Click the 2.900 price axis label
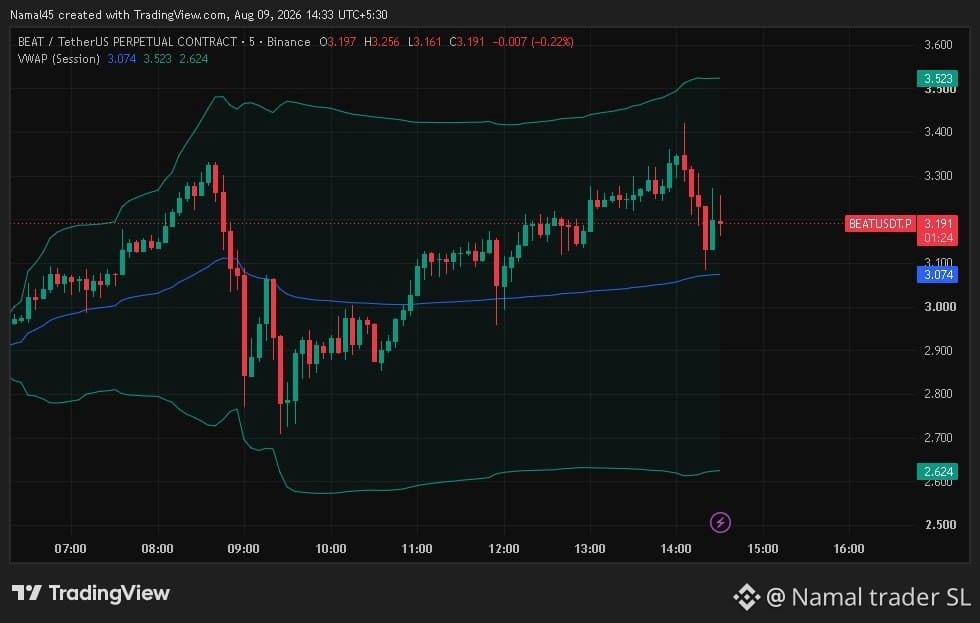Image resolution: width=980 pixels, height=623 pixels. click(938, 350)
